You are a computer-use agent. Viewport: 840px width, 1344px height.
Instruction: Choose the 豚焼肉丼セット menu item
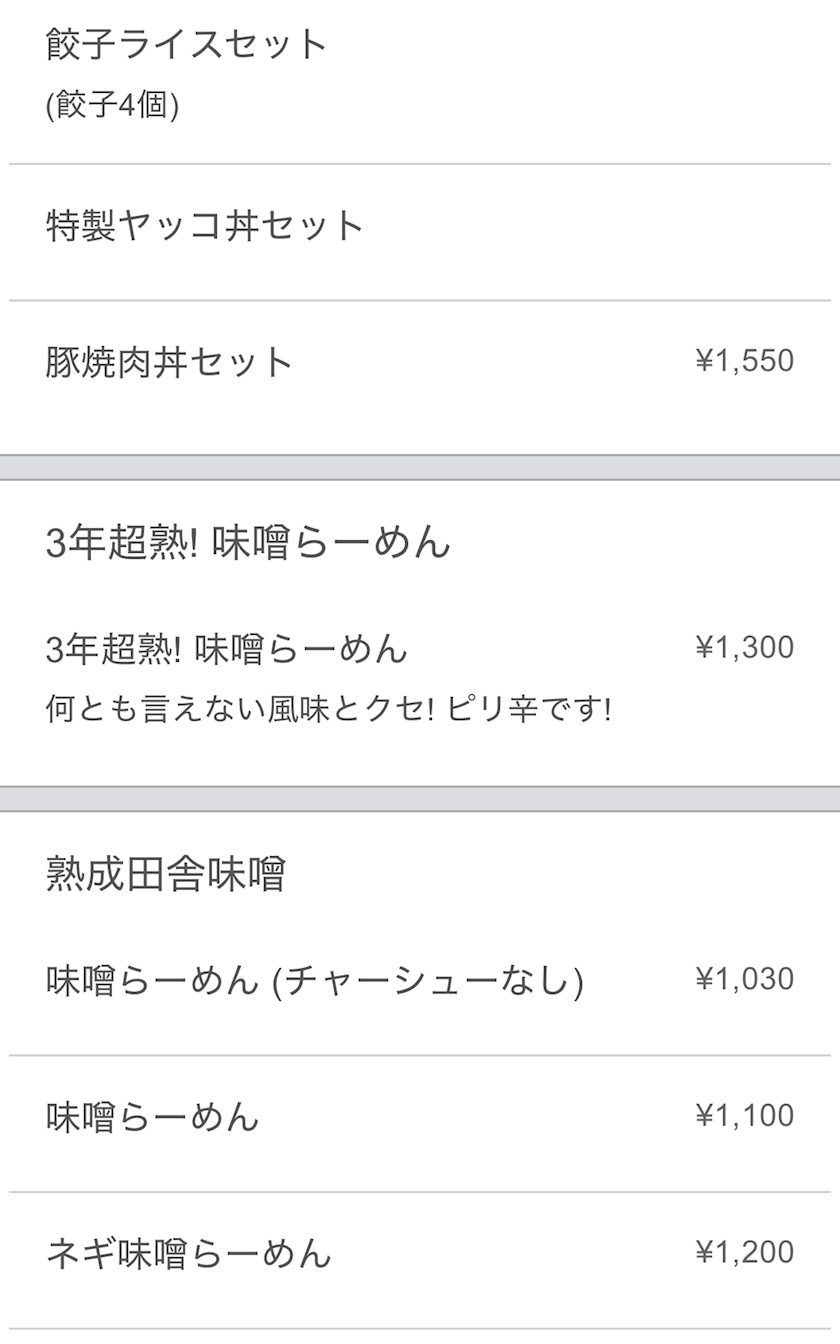pos(169,362)
